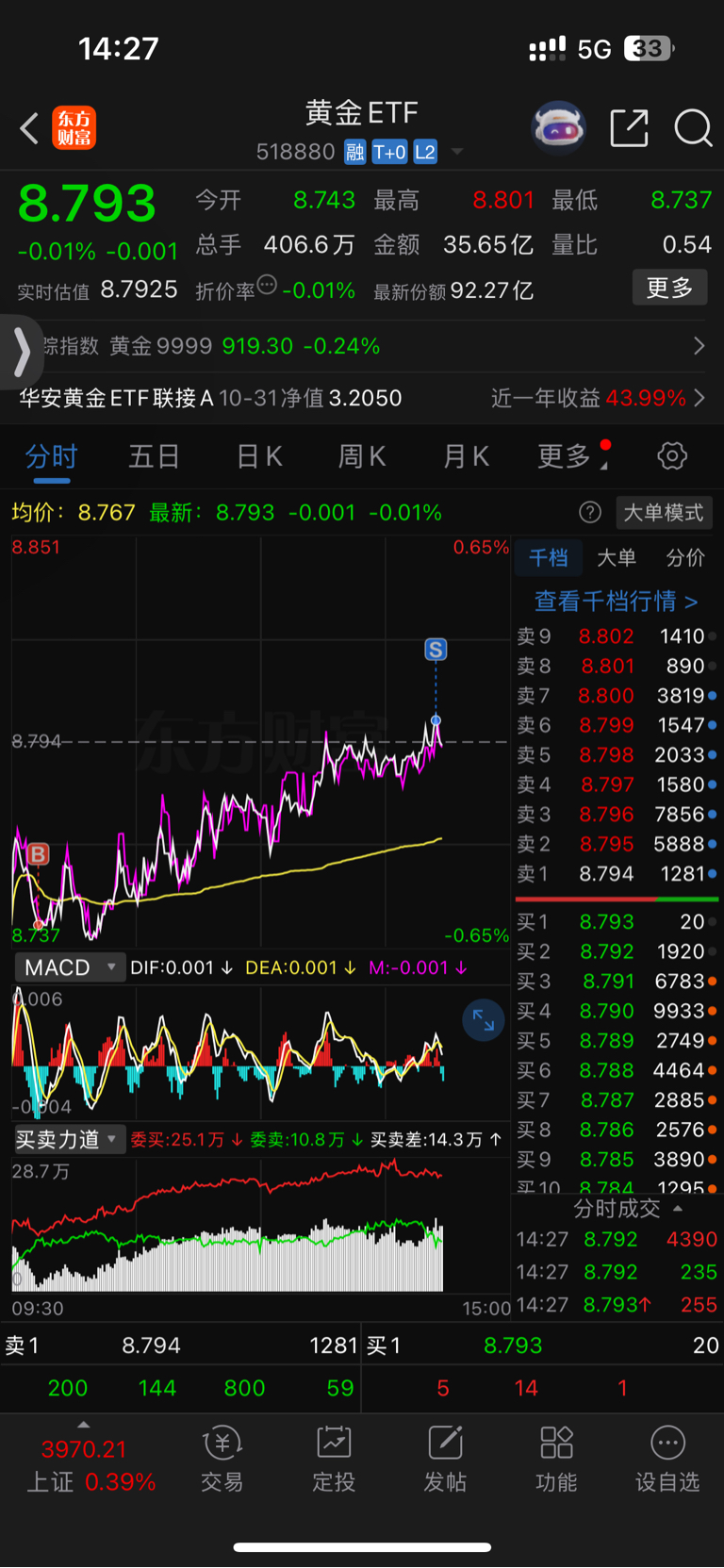Tap the share/export icon
Screen dimensions: 724x1568
click(629, 128)
